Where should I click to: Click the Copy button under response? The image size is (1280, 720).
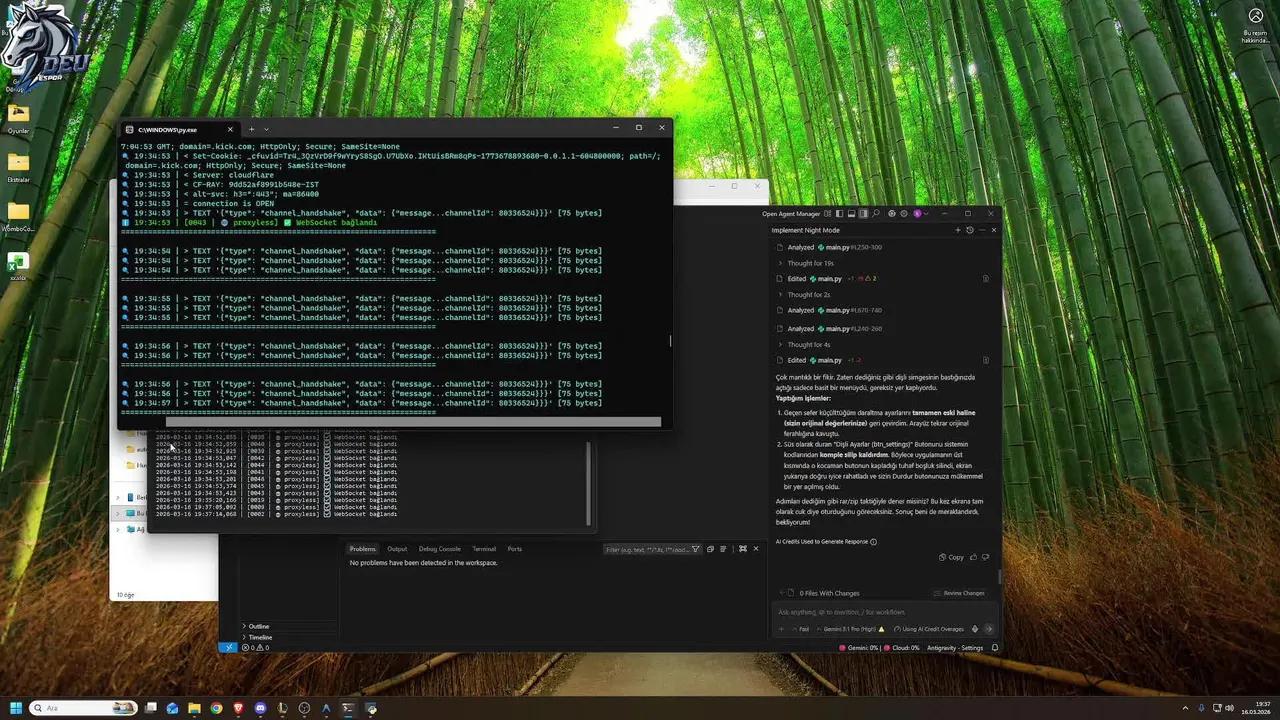tap(951, 557)
